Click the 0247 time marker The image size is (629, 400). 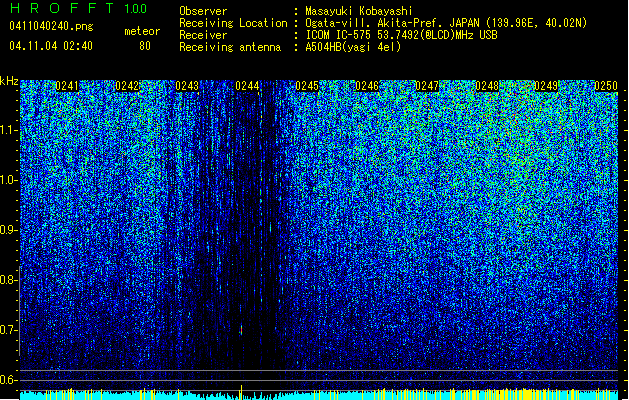tap(427, 86)
